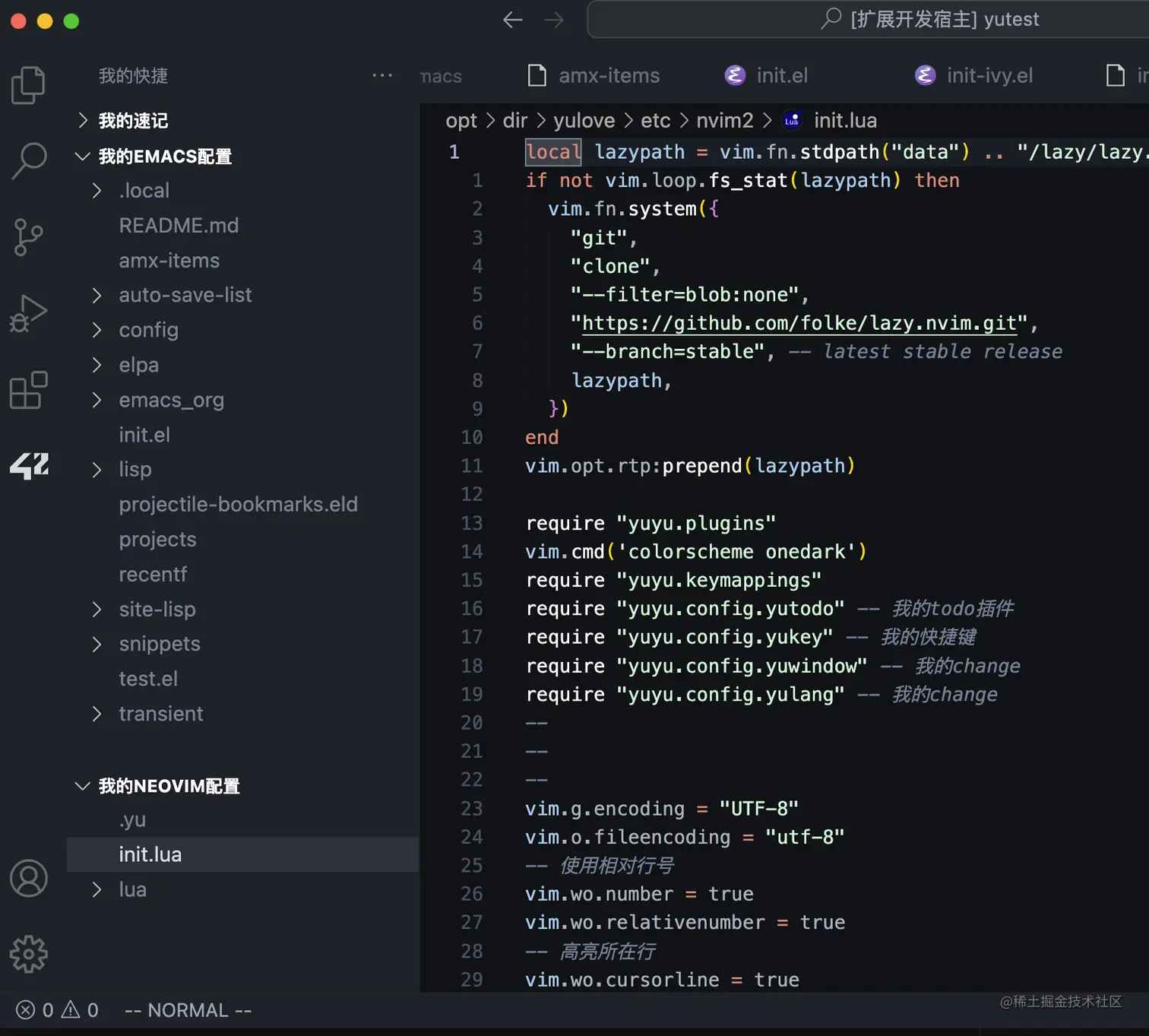The height and width of the screenshot is (1036, 1149).
Task: Click 'vim.wo.cursorline' on the last line
Action: tap(622, 980)
